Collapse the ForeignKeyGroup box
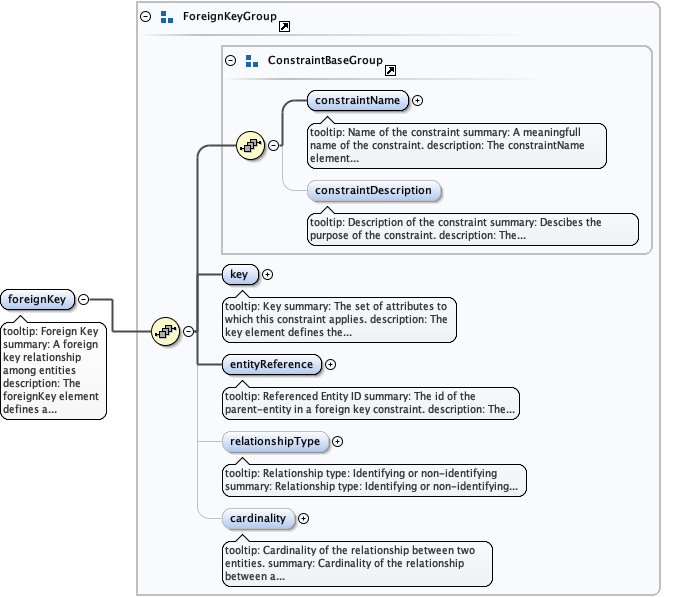This screenshot has width=678, height=597. (x=146, y=17)
